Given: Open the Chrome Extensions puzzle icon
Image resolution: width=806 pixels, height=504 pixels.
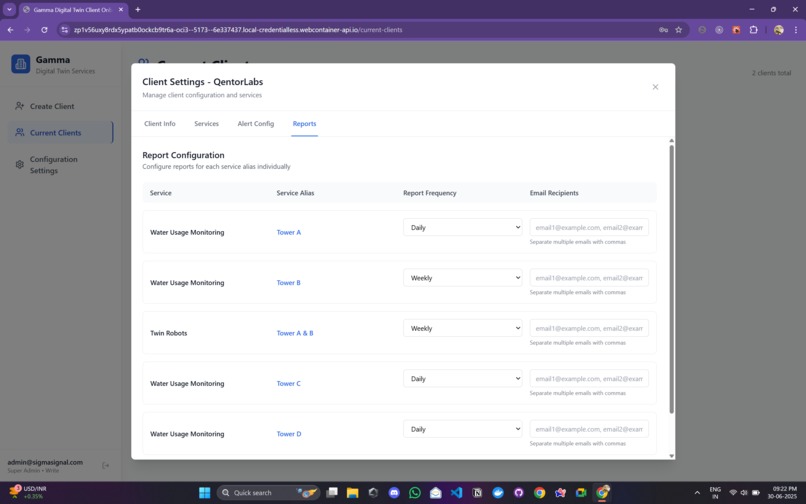Looking at the screenshot, I should point(754,30).
